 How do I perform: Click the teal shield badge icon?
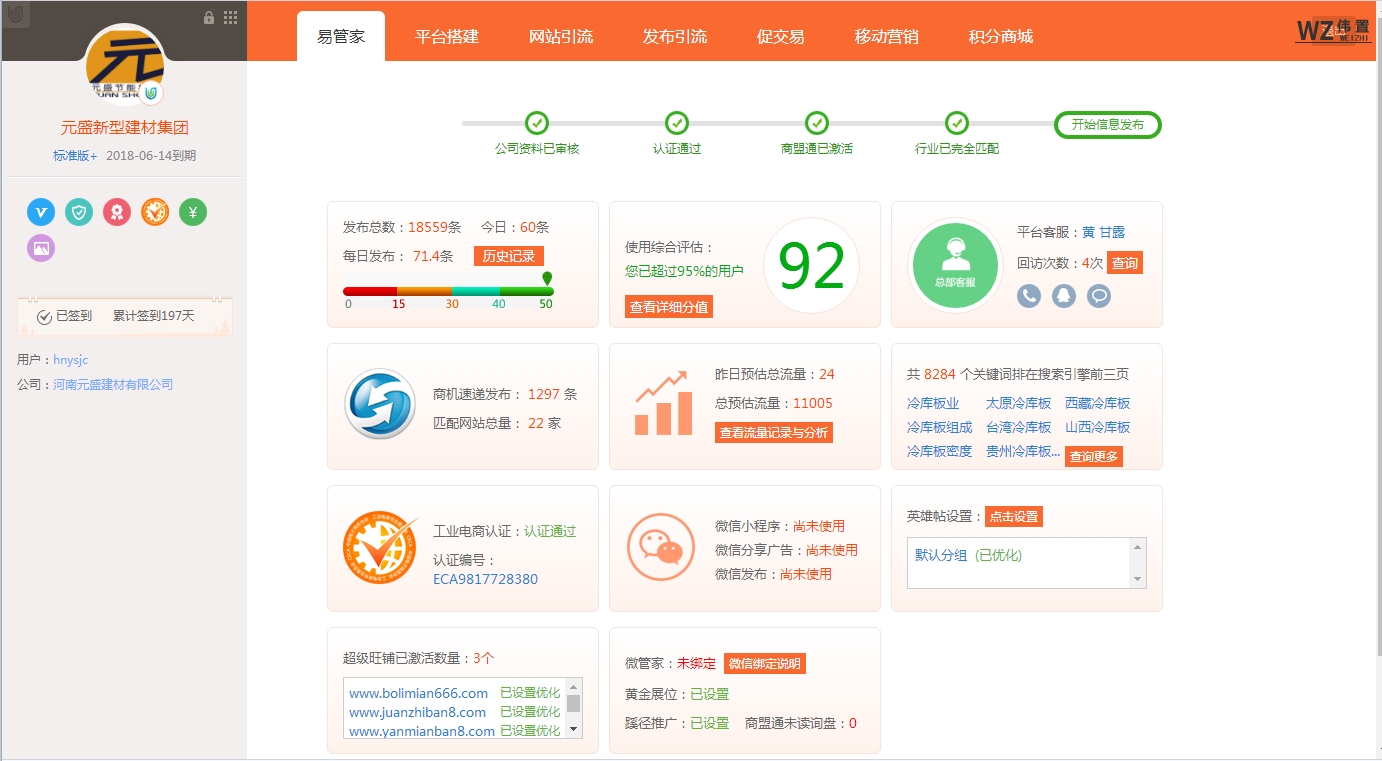click(x=79, y=212)
